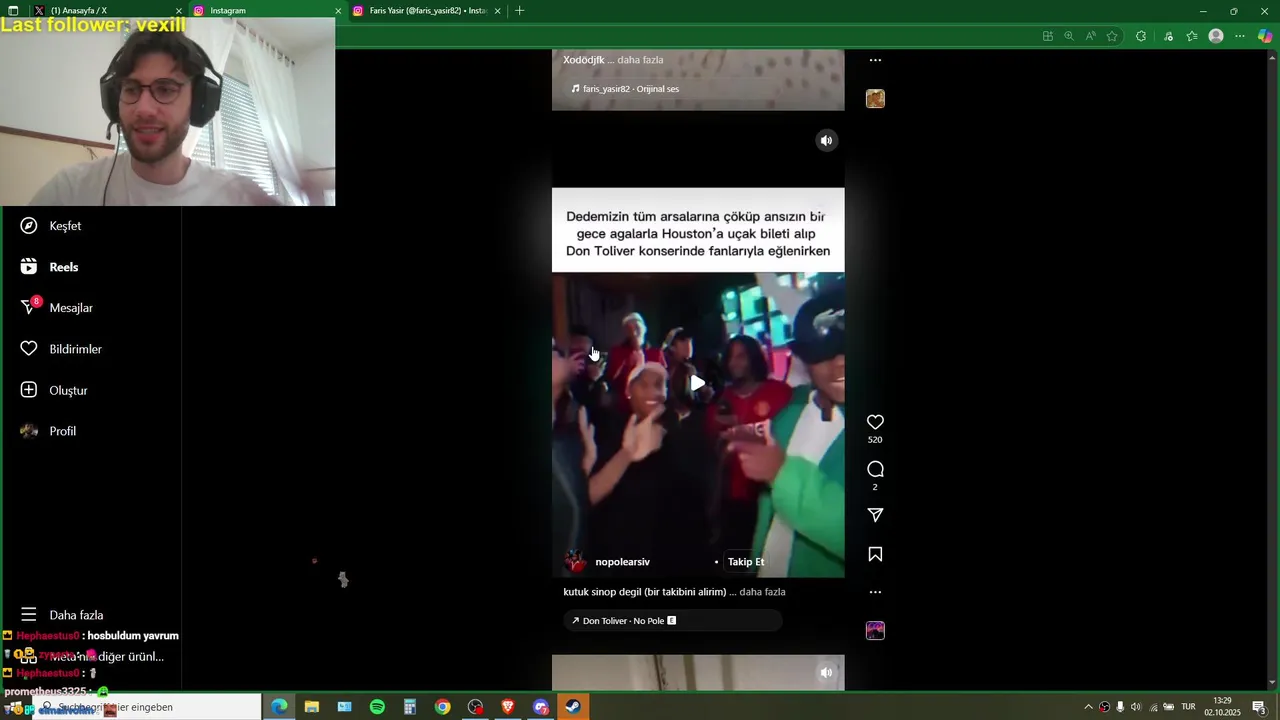Open Bildirimler notifications in sidebar
The height and width of the screenshot is (720, 1280).
tap(62, 349)
